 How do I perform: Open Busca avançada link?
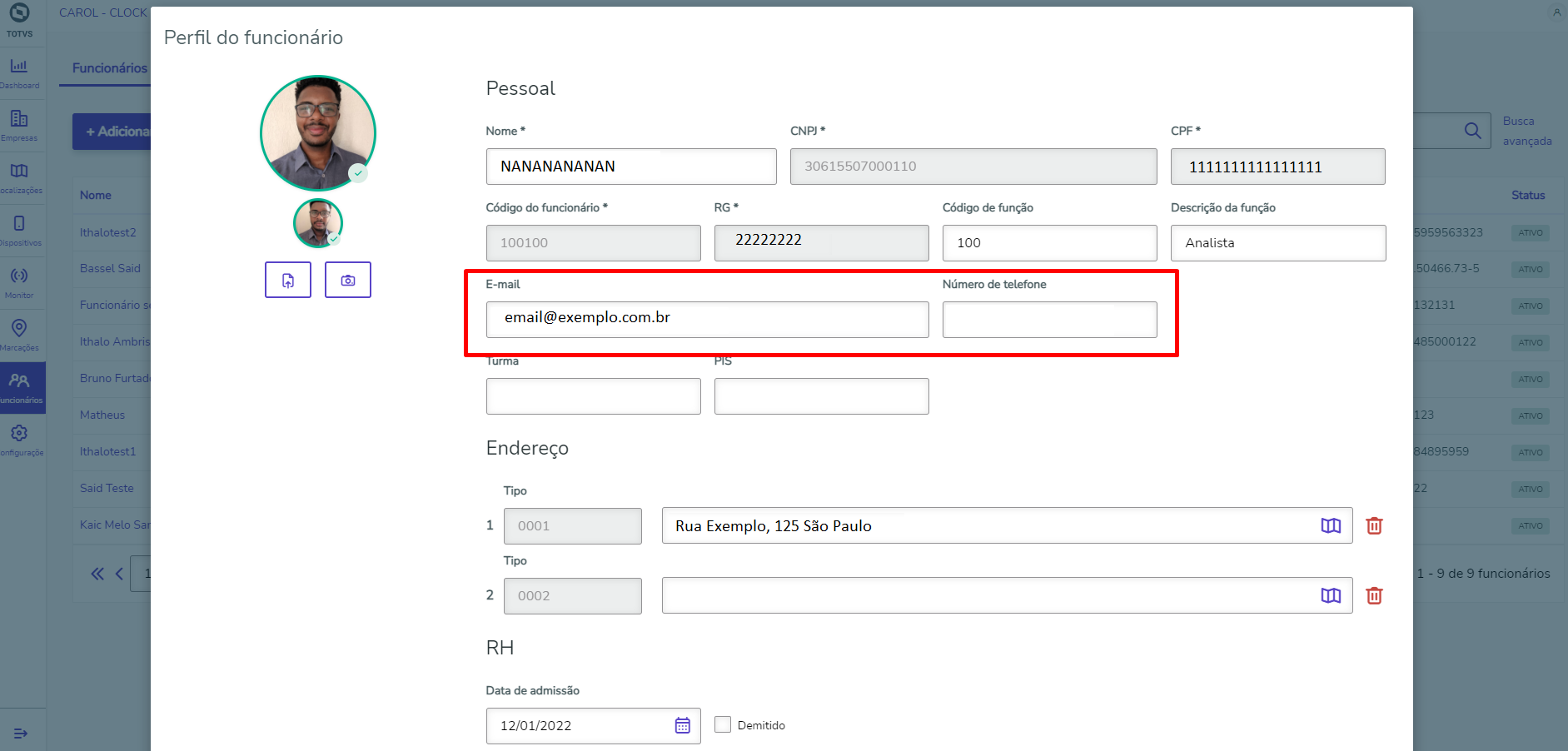tap(1526, 132)
